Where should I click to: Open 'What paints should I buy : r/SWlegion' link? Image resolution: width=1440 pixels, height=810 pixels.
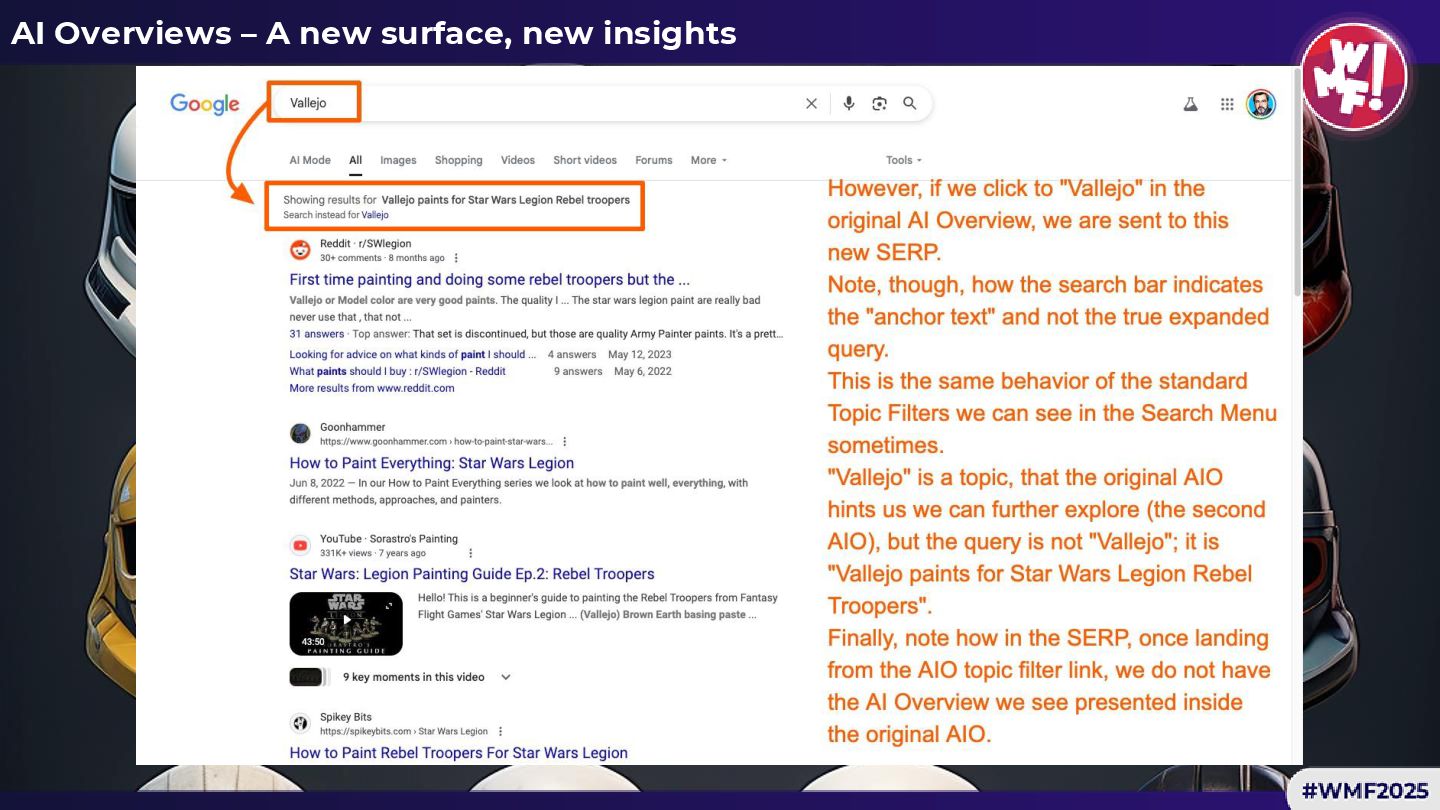[397, 371]
